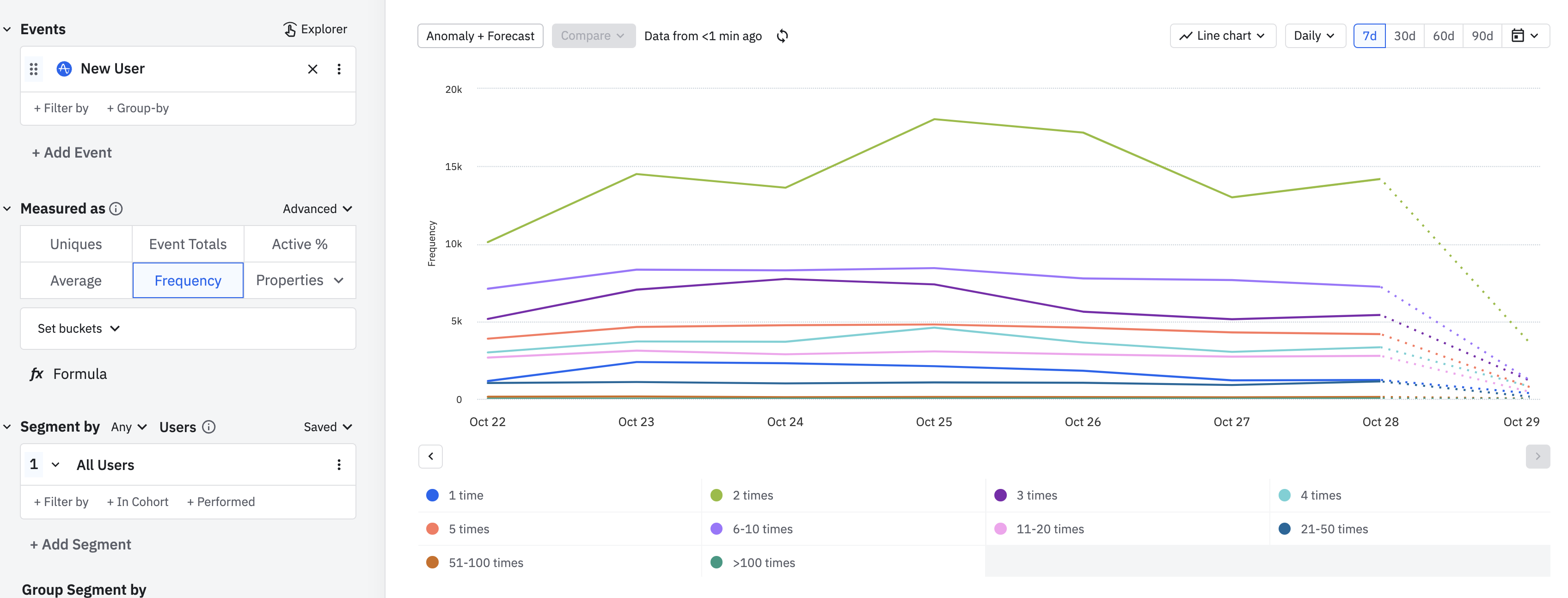Grab the New User drag handle
This screenshot has height=598, width=1568.
click(34, 69)
